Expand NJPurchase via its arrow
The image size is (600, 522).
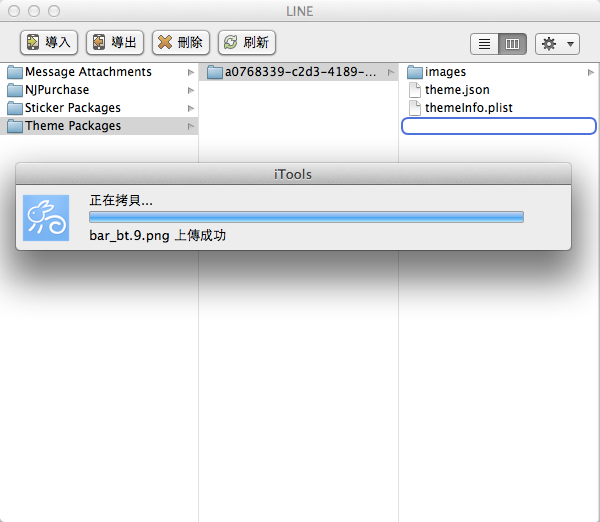tap(191, 90)
